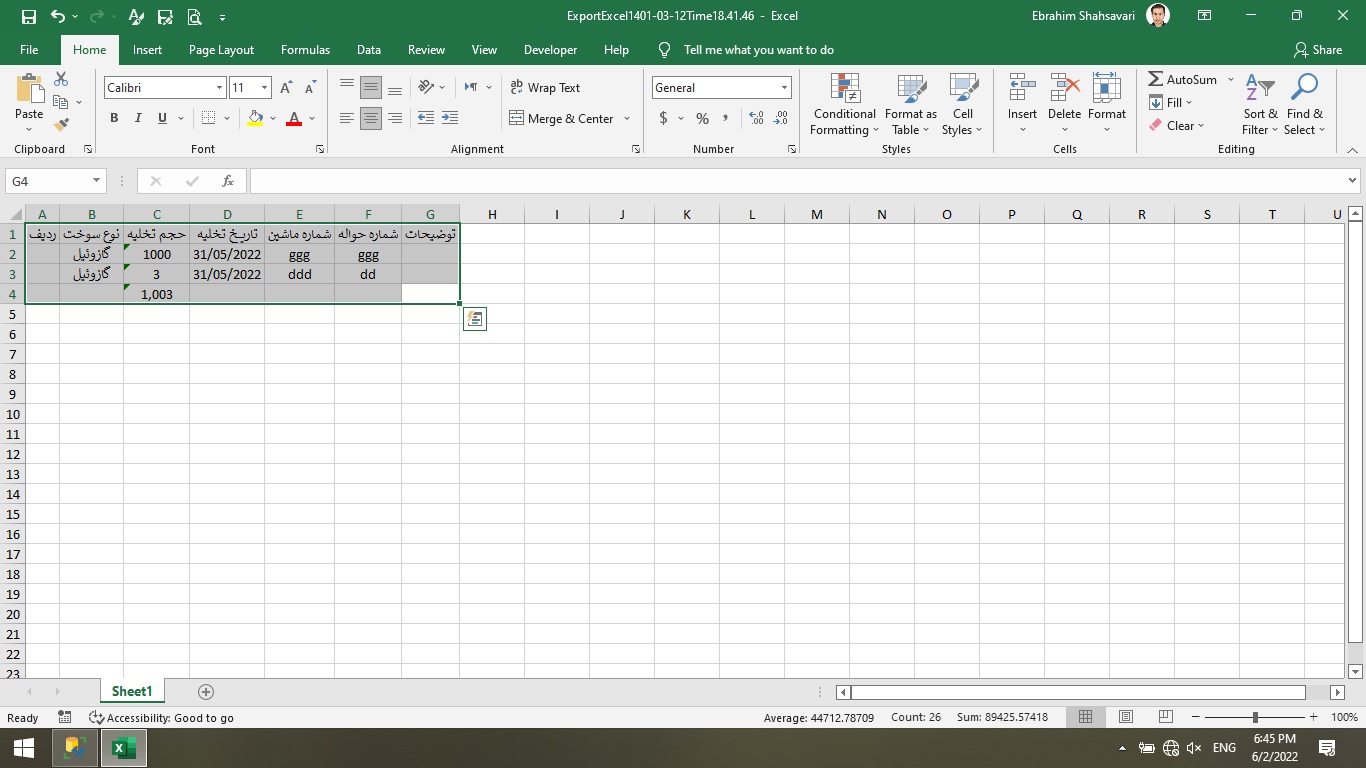Viewport: 1366px width, 768px height.
Task: Switch to Page Layout view
Action: click(1125, 718)
